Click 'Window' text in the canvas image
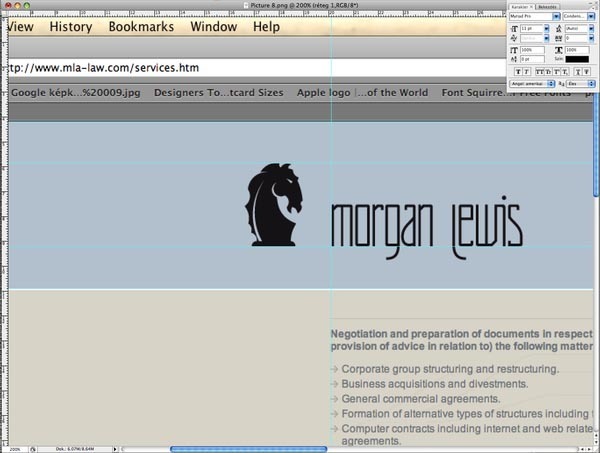Screen dimensions: 600x453 (214, 27)
